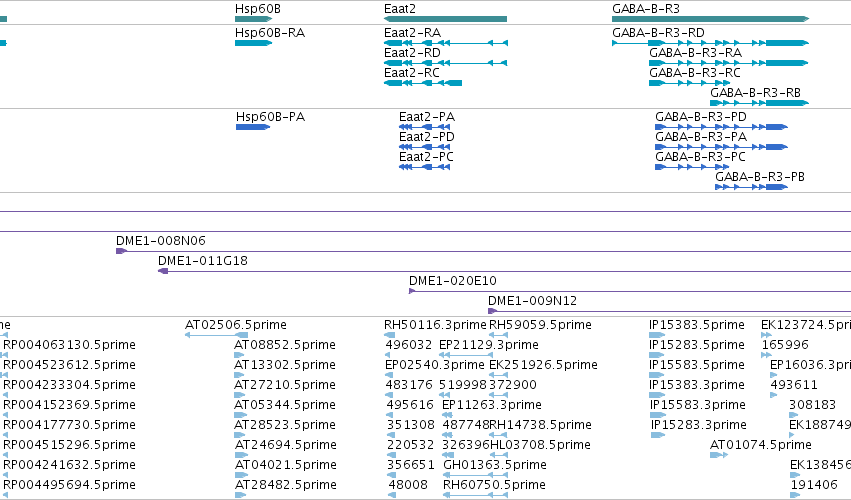851x500 pixels.
Task: Click BAC clone DME1-011G18
Action: [203, 261]
